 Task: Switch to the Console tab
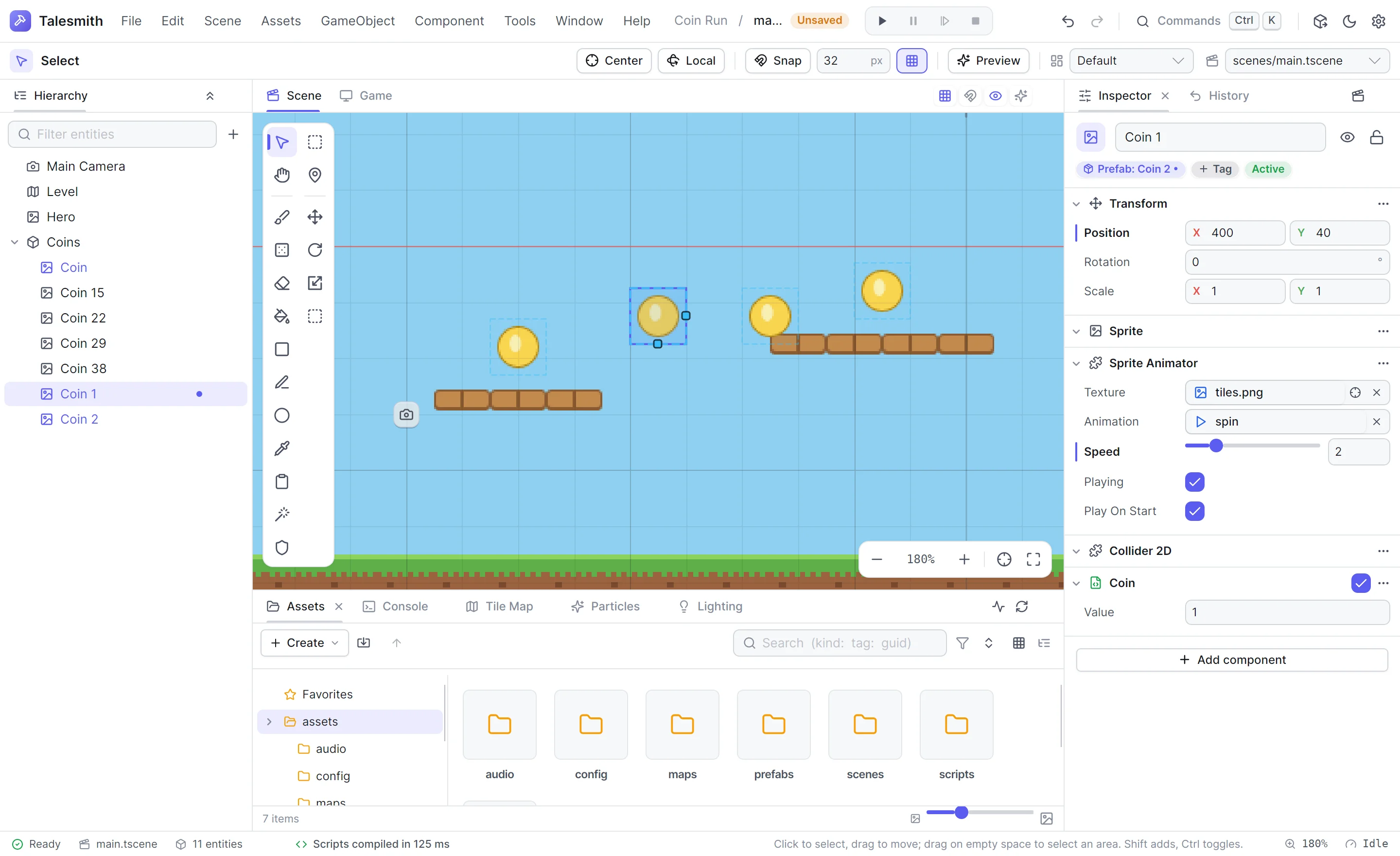(396, 606)
